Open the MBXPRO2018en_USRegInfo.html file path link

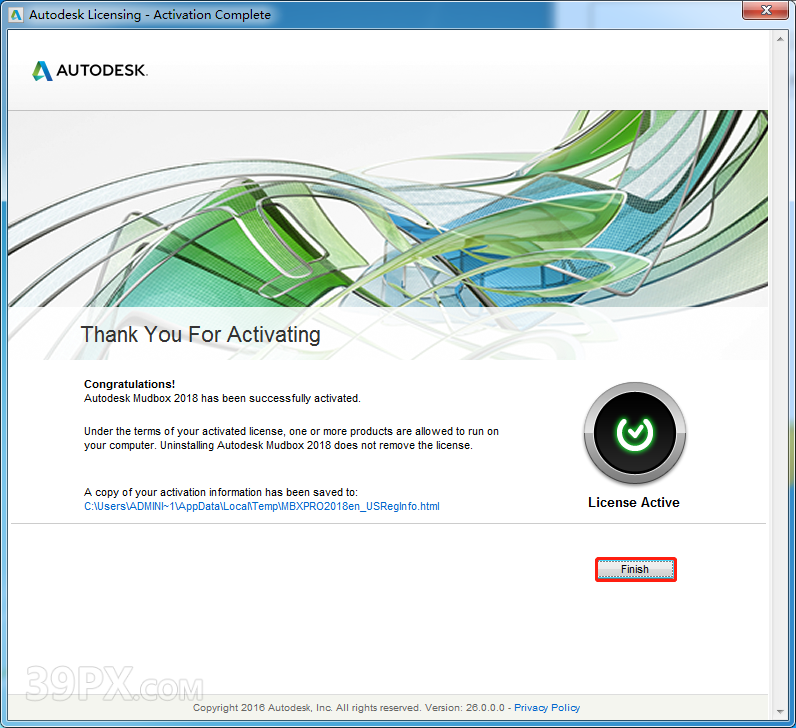tap(261, 506)
